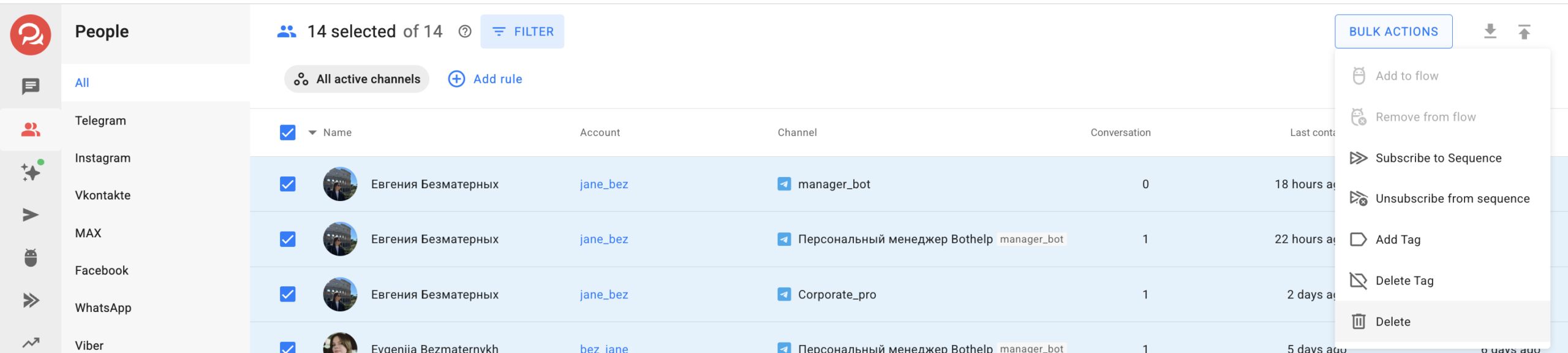Click the upload import icon
Screen dimensions: 1568x353
[x=1524, y=31]
